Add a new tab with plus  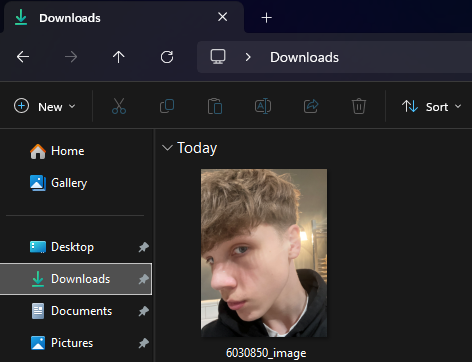266,18
